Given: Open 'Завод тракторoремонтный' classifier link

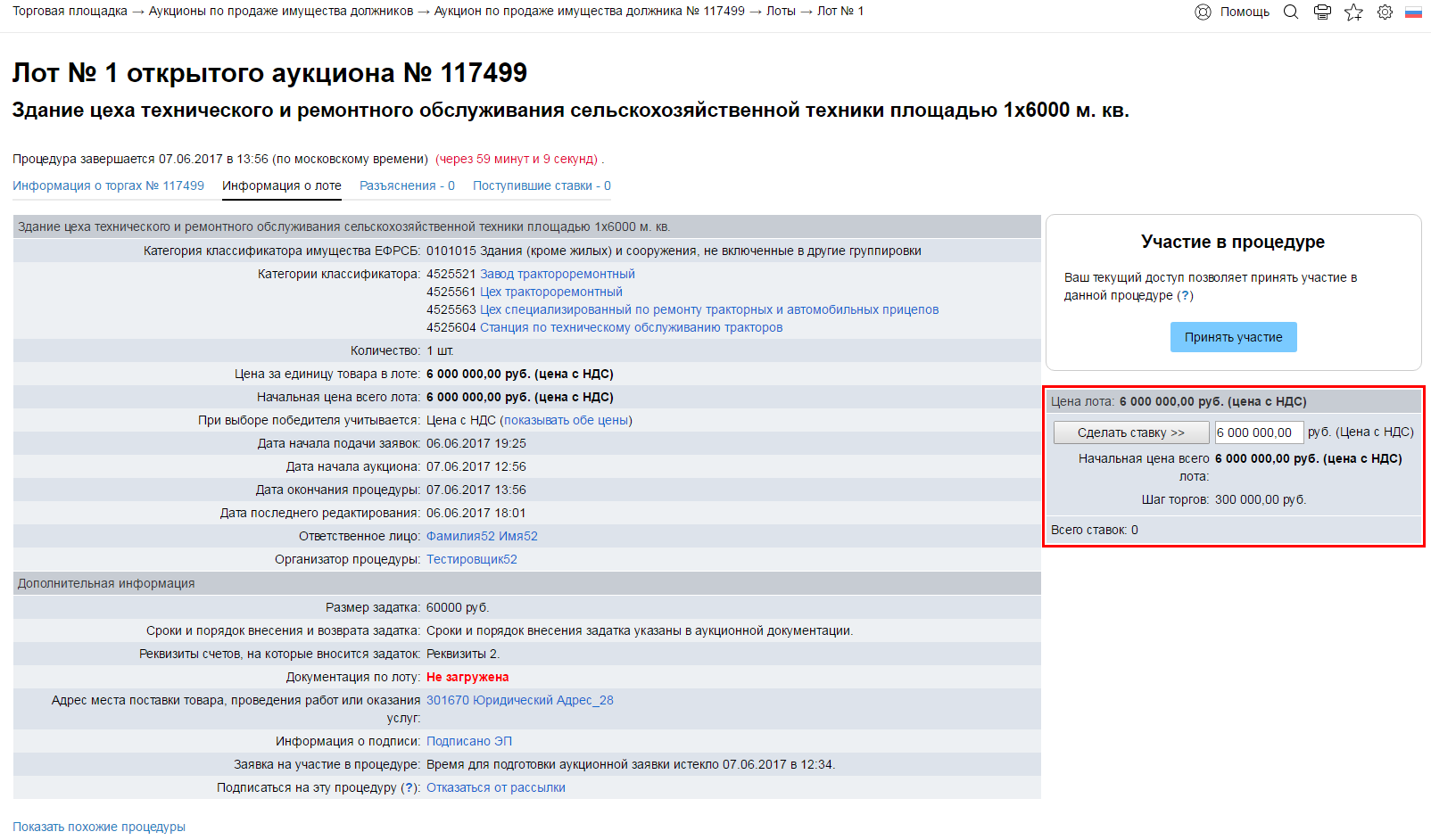Looking at the screenshot, I should click(x=558, y=274).
